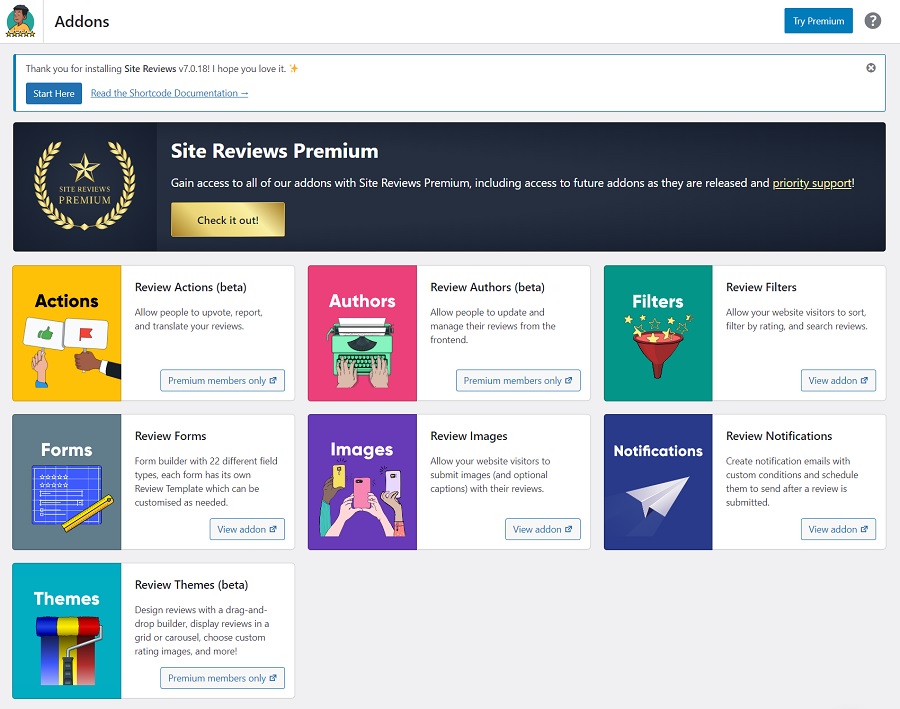
Task: Click the Forms blueprint thumbnail
Action: [67, 482]
